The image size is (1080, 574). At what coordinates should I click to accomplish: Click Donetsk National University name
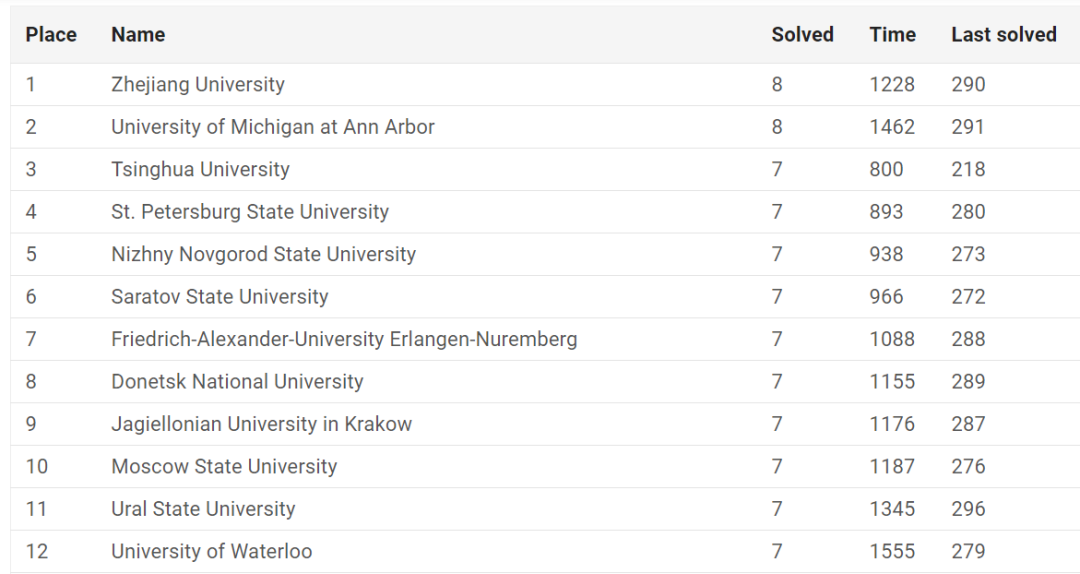(x=237, y=382)
